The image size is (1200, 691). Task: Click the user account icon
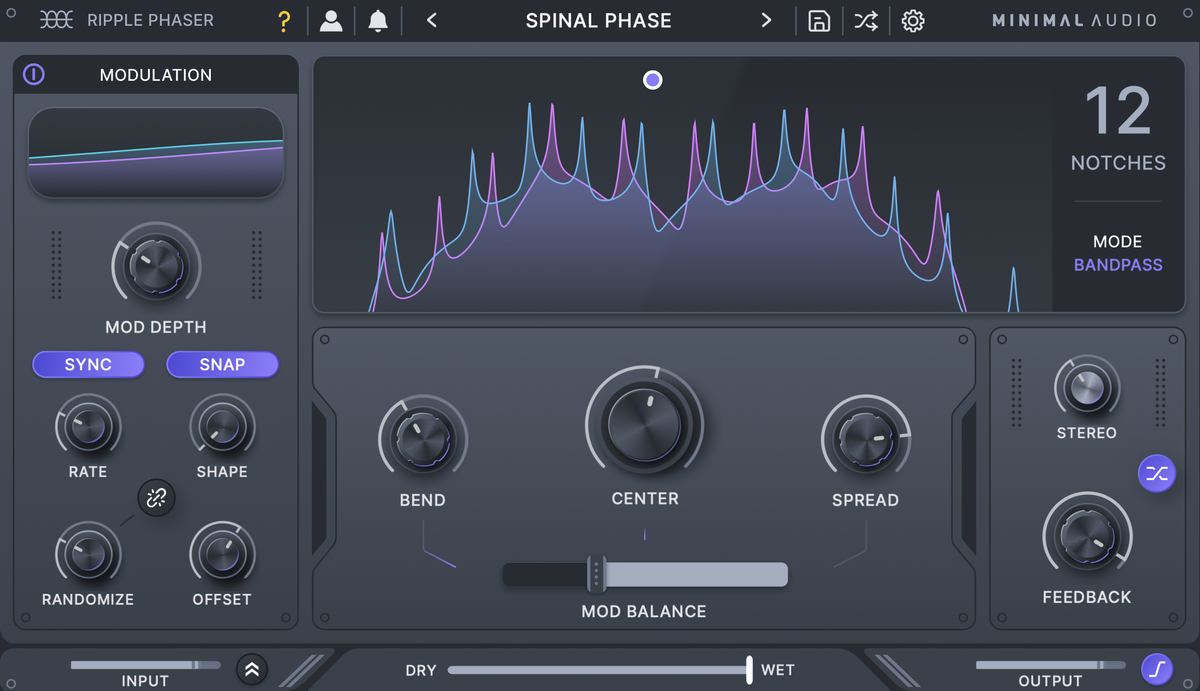331,20
